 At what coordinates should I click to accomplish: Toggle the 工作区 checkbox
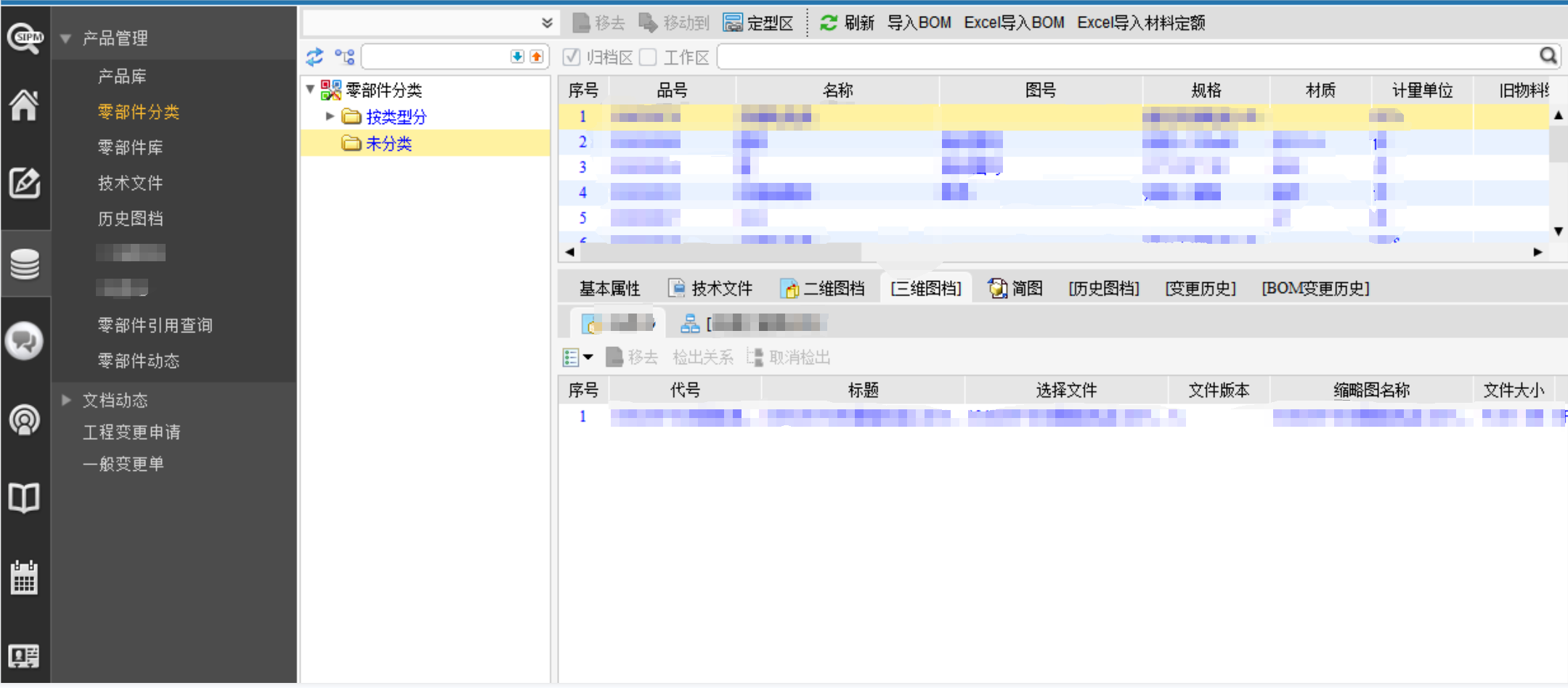649,57
